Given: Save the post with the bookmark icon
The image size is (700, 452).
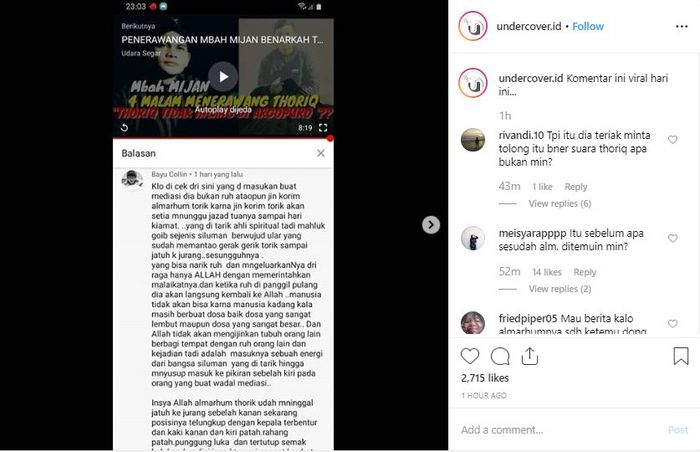Looking at the screenshot, I should 681,356.
